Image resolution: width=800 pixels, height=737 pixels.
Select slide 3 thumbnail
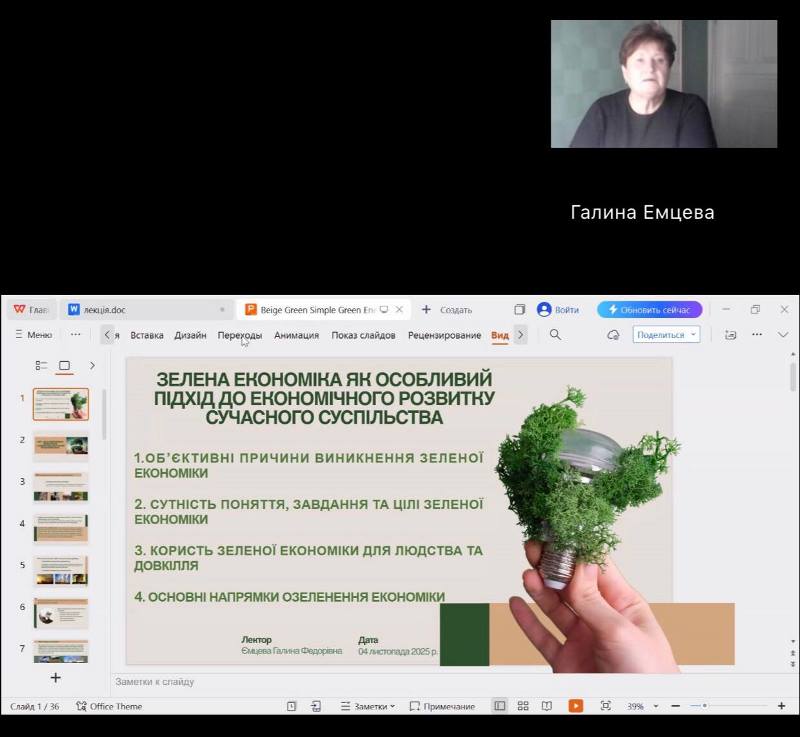(x=61, y=488)
